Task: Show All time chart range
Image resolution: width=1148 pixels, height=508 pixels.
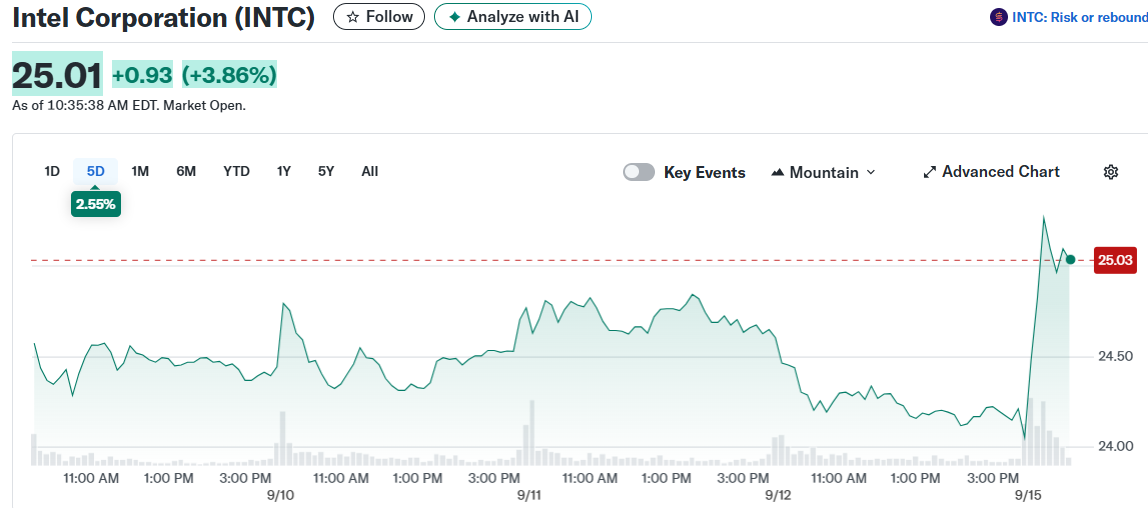Action: click(370, 172)
